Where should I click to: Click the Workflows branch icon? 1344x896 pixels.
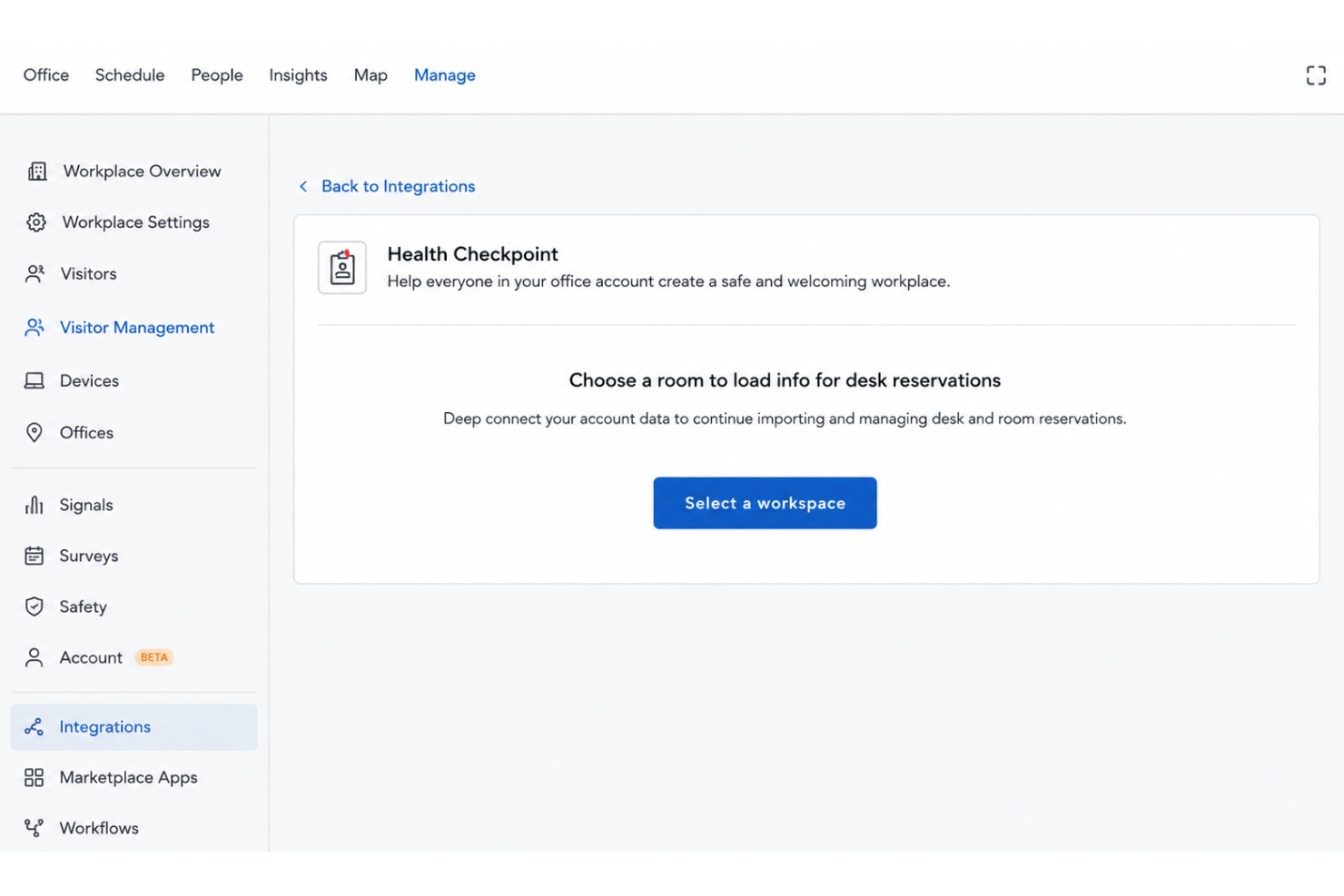(35, 828)
